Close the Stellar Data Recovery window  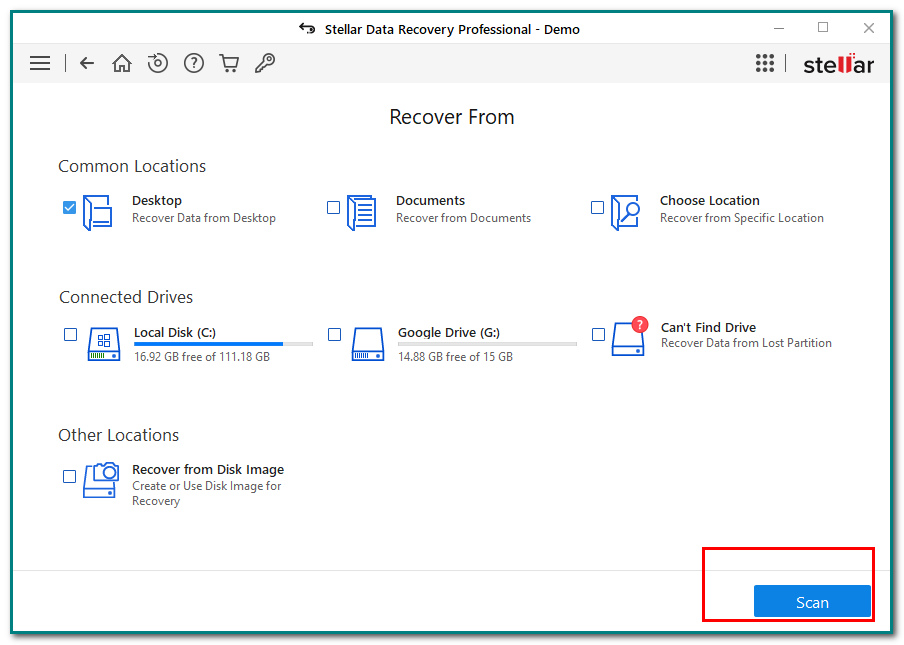pyautogui.click(x=869, y=28)
